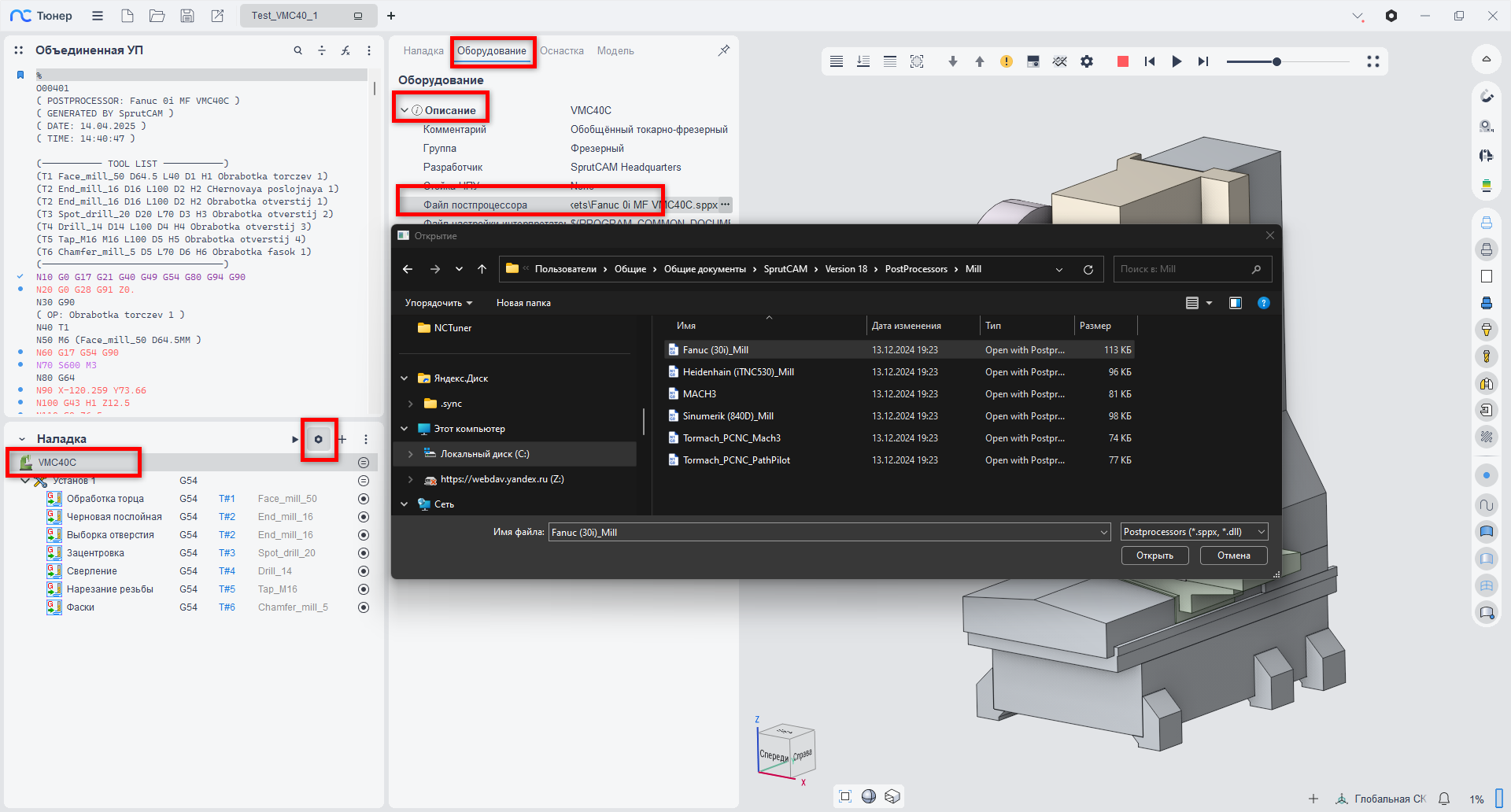Click the yellow warning icon in toolbar
Viewport: 1511px width, 812px height.
click(1006, 61)
